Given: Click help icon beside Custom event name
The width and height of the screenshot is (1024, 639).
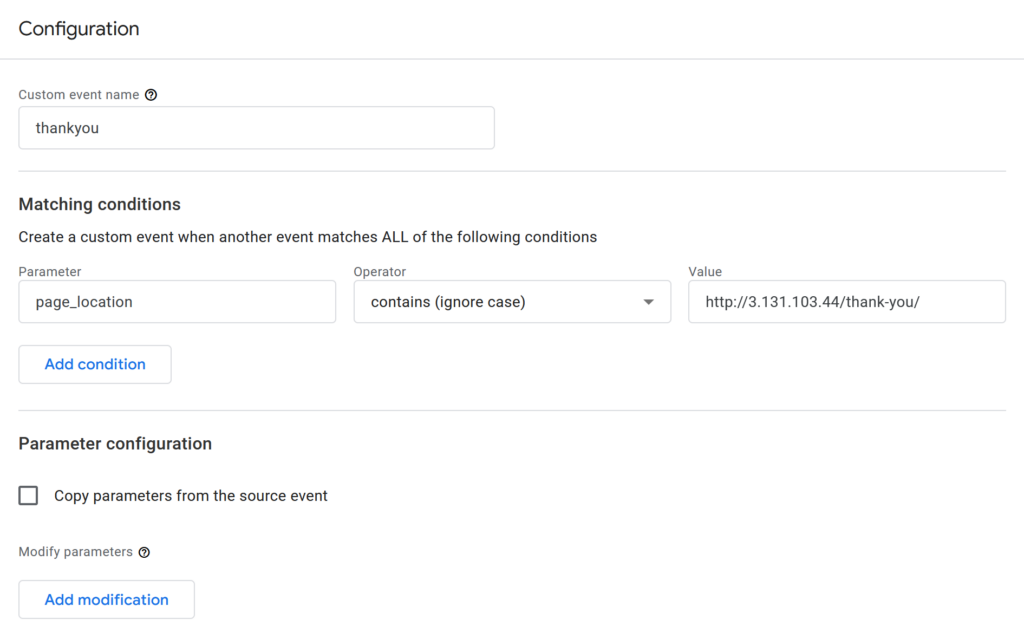Looking at the screenshot, I should [151, 95].
